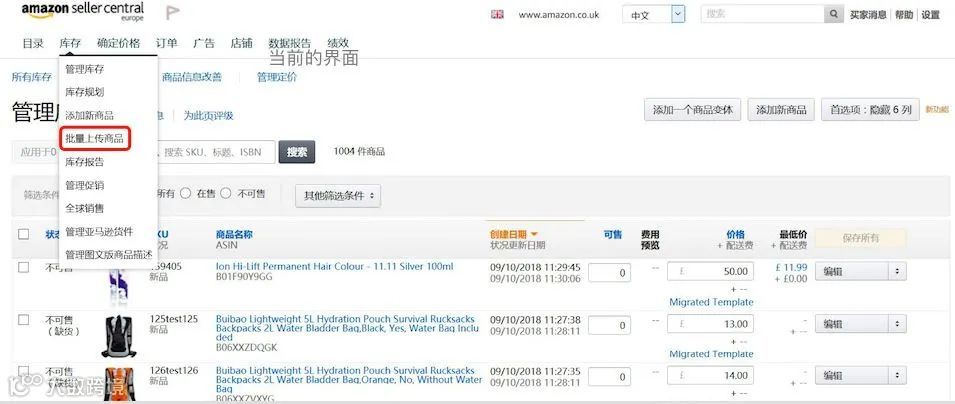Select the 在售 radio button
This screenshot has height=404, width=955.
tap(186, 194)
